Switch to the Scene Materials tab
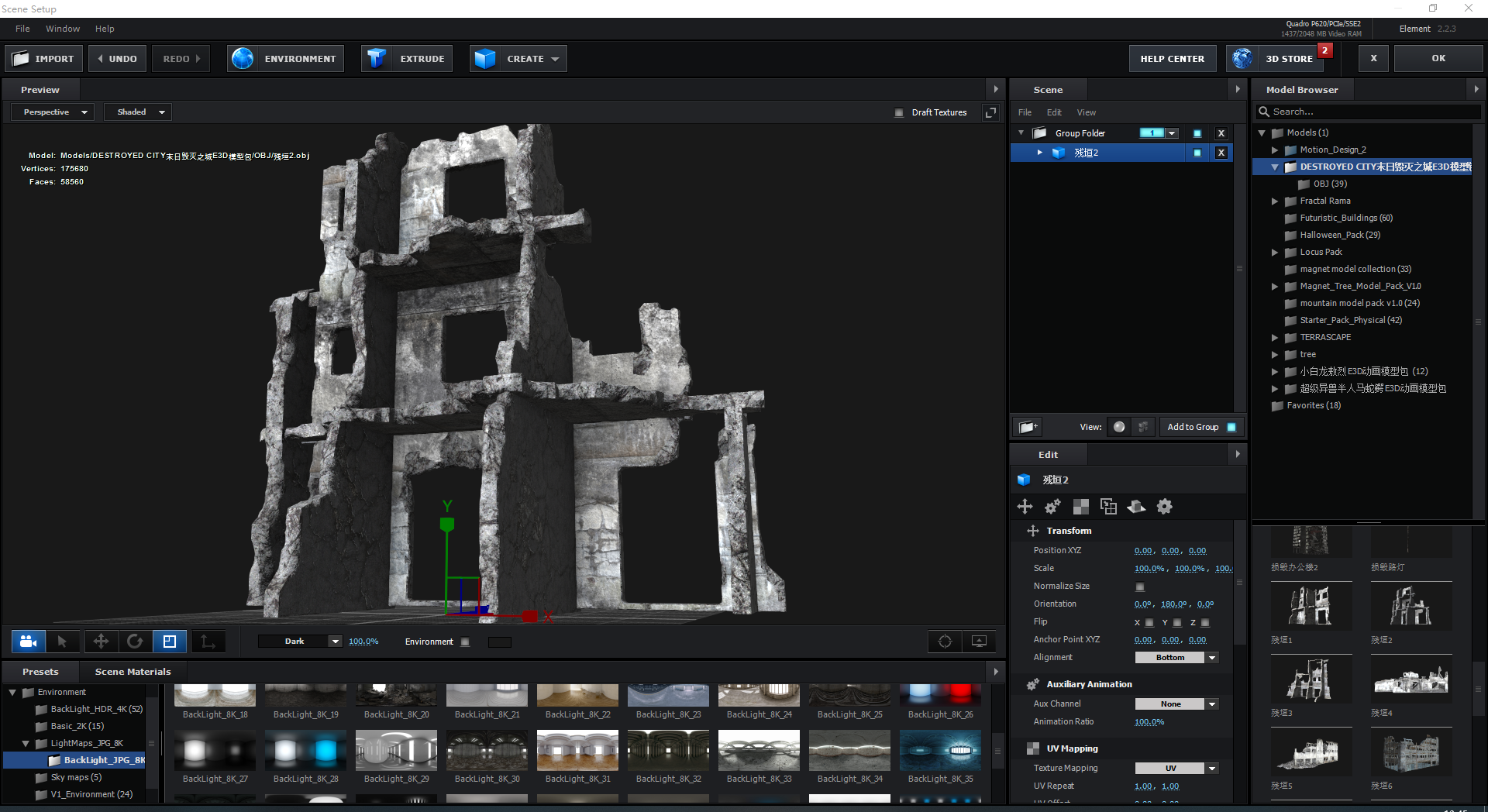Viewport: 1488px width, 812px height. pyautogui.click(x=132, y=671)
